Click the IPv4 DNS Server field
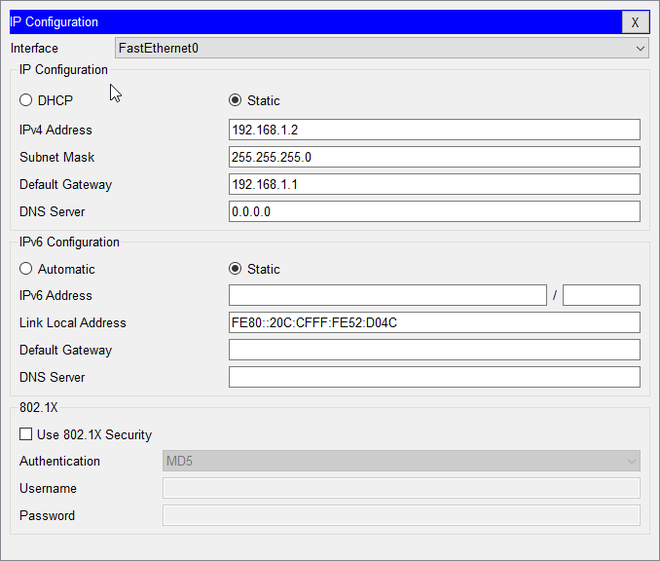 (434, 211)
